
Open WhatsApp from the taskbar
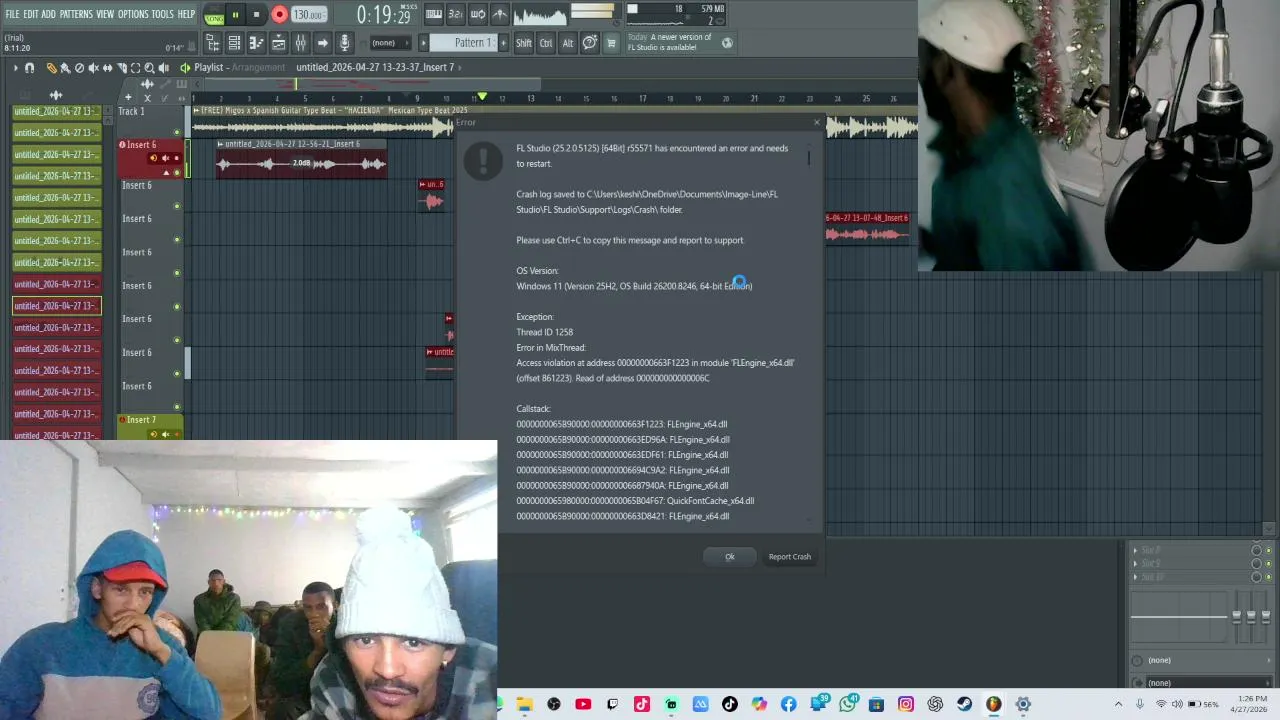point(848,705)
